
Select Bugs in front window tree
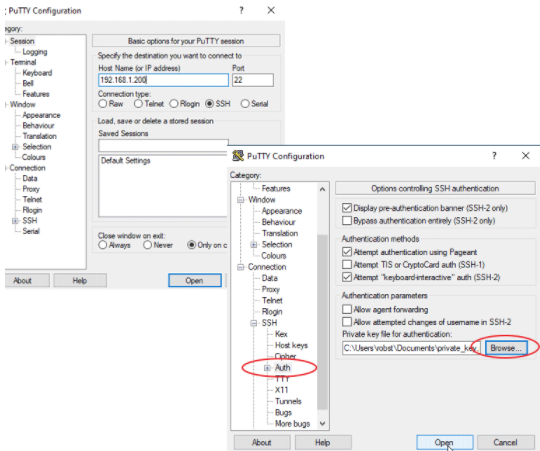[283, 412]
